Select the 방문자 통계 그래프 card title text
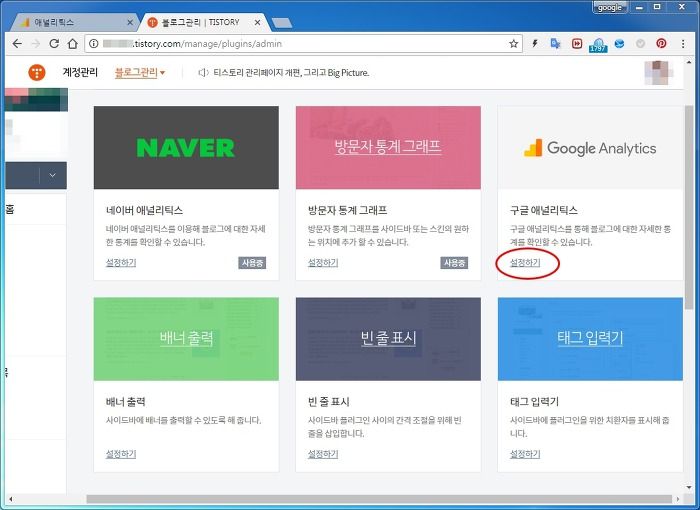The height and width of the screenshot is (510, 700). (347, 210)
